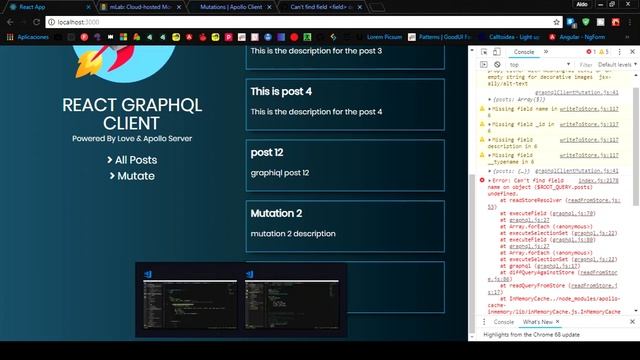Open the mLab Cloud-hosted browser tab
The width and height of the screenshot is (640, 360).
(x=140, y=7)
